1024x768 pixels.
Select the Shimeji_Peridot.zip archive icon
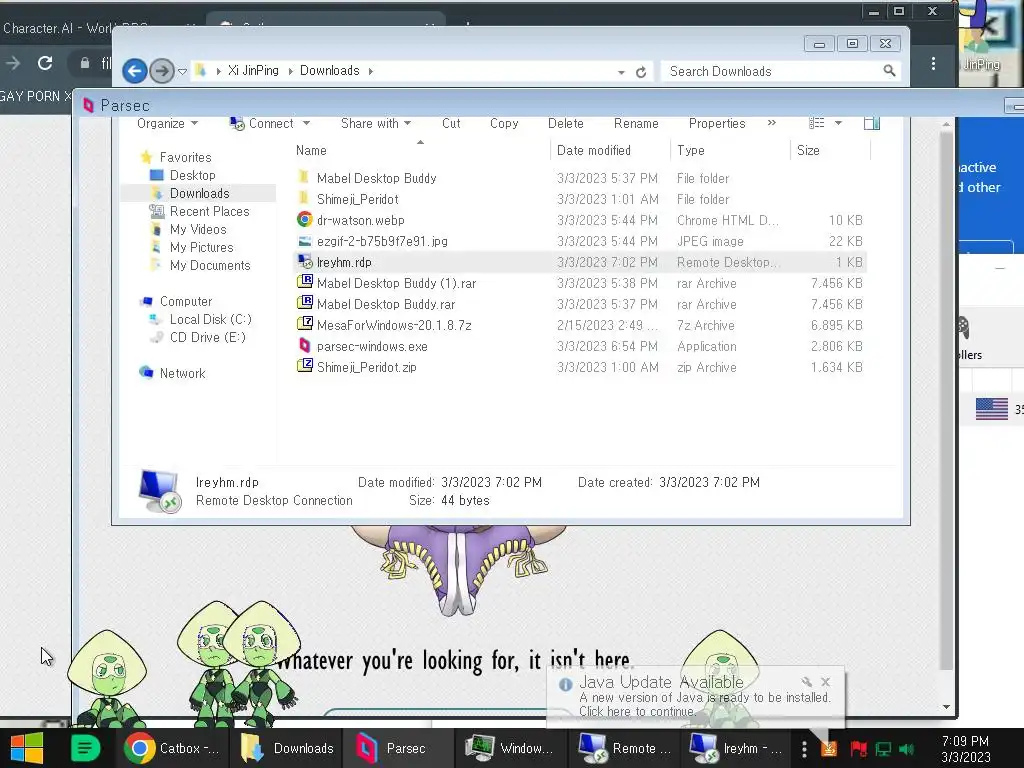[305, 366]
